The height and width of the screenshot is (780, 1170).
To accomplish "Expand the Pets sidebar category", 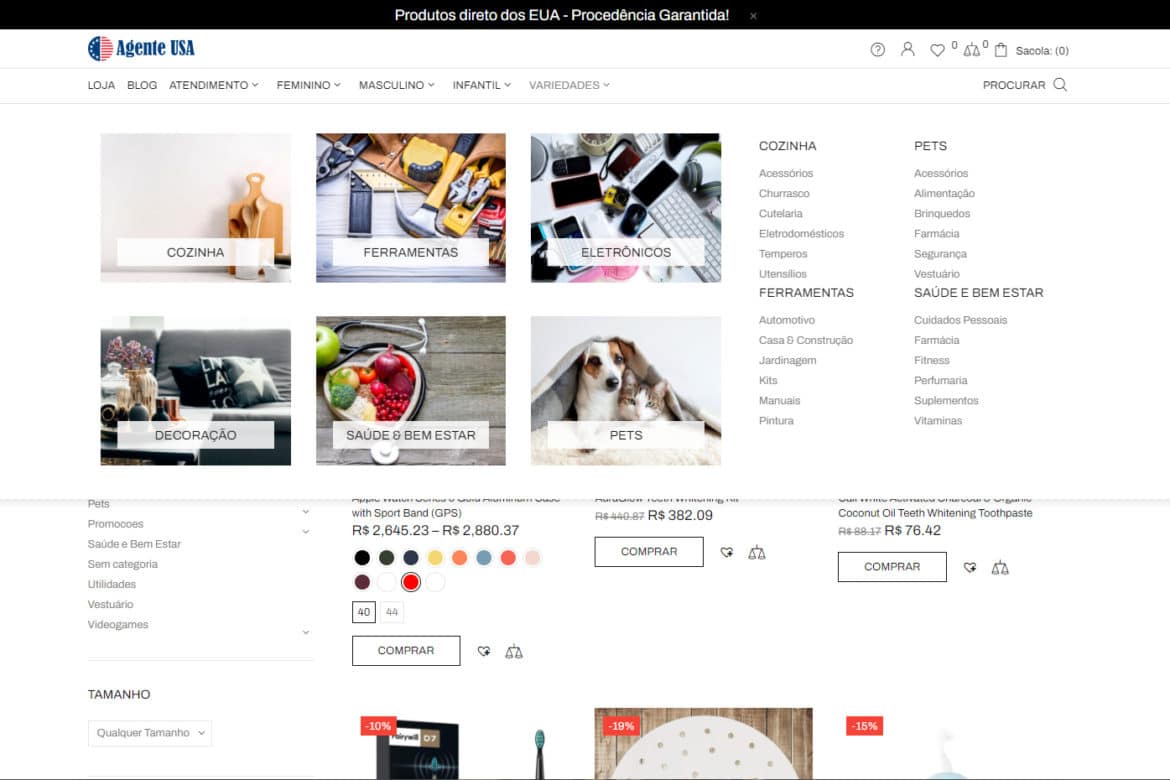I will pyautogui.click(x=306, y=512).
